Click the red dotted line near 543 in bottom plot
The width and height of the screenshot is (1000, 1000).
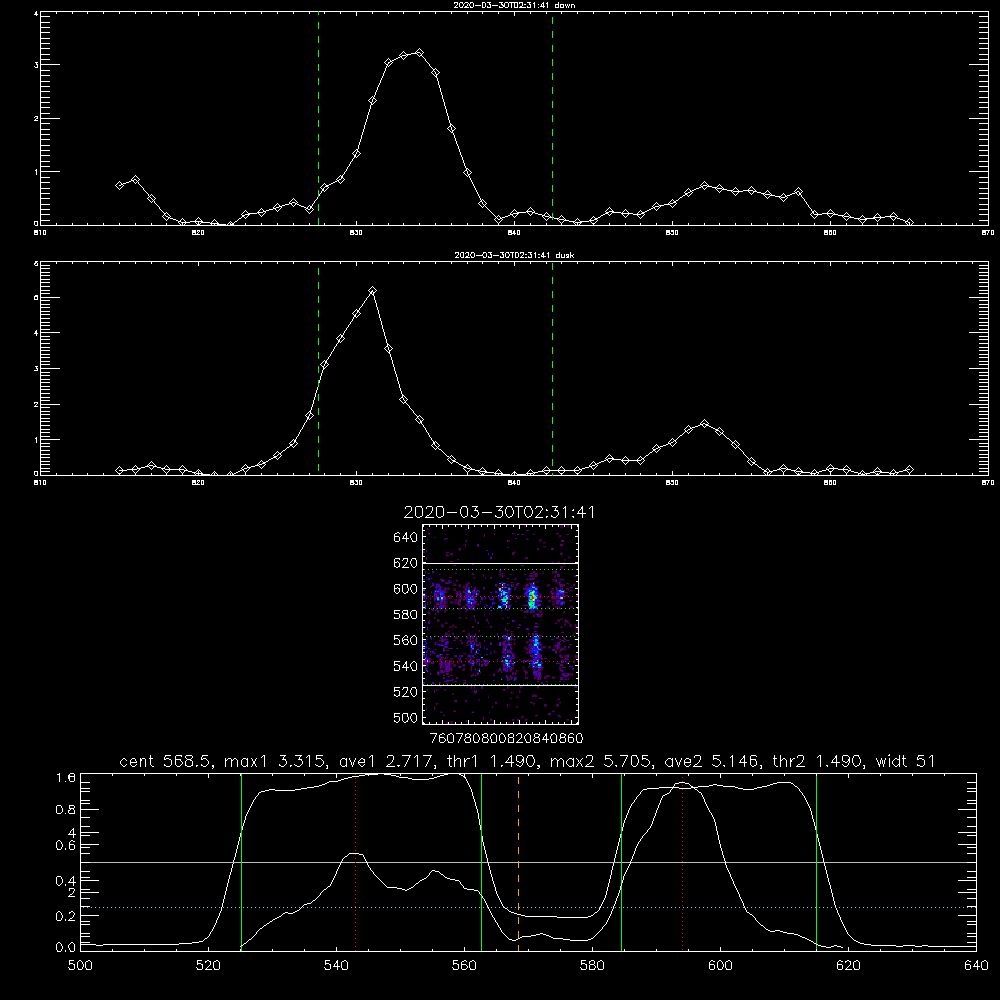[356, 862]
